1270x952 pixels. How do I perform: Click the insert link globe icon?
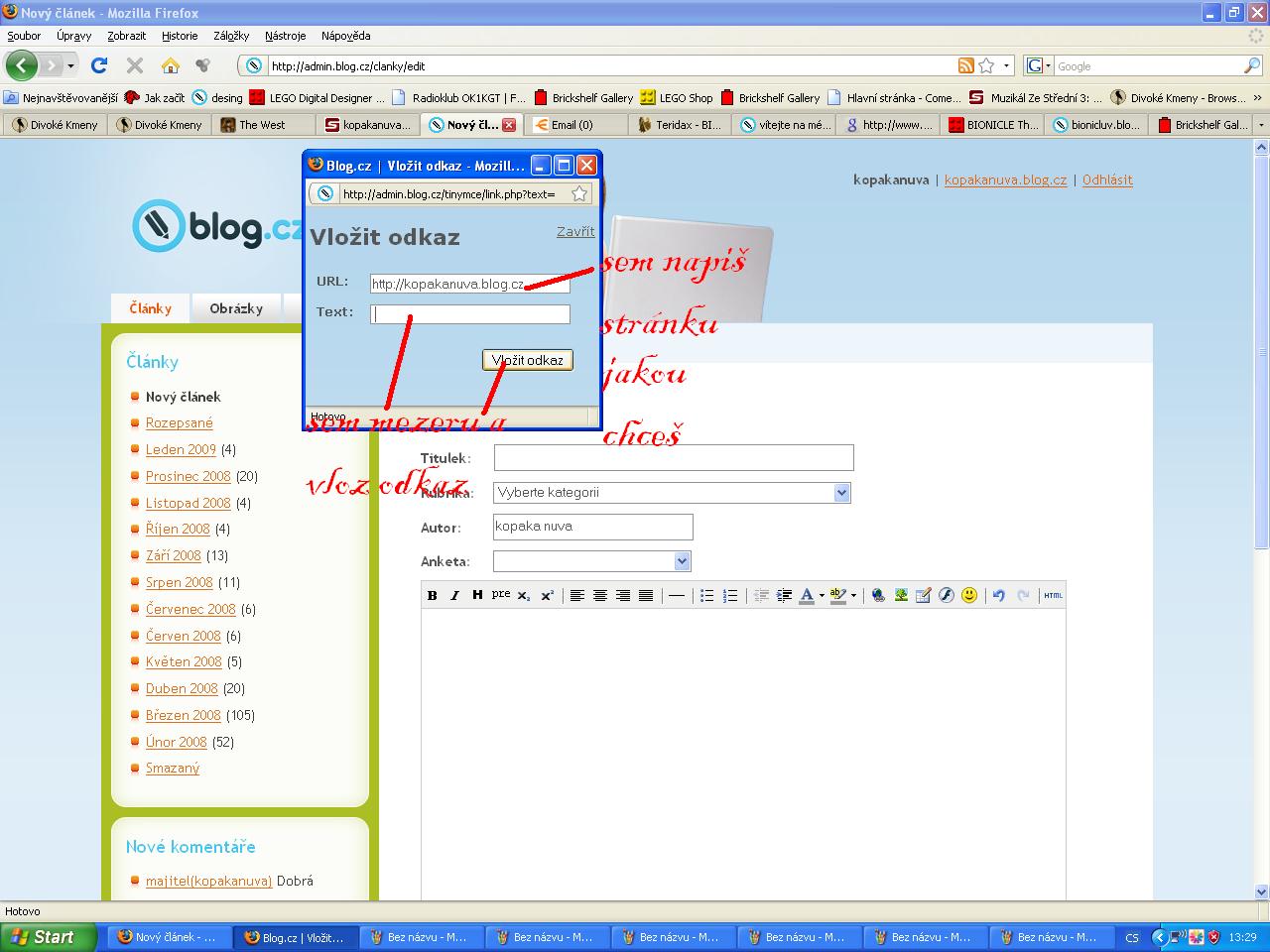pos(878,595)
